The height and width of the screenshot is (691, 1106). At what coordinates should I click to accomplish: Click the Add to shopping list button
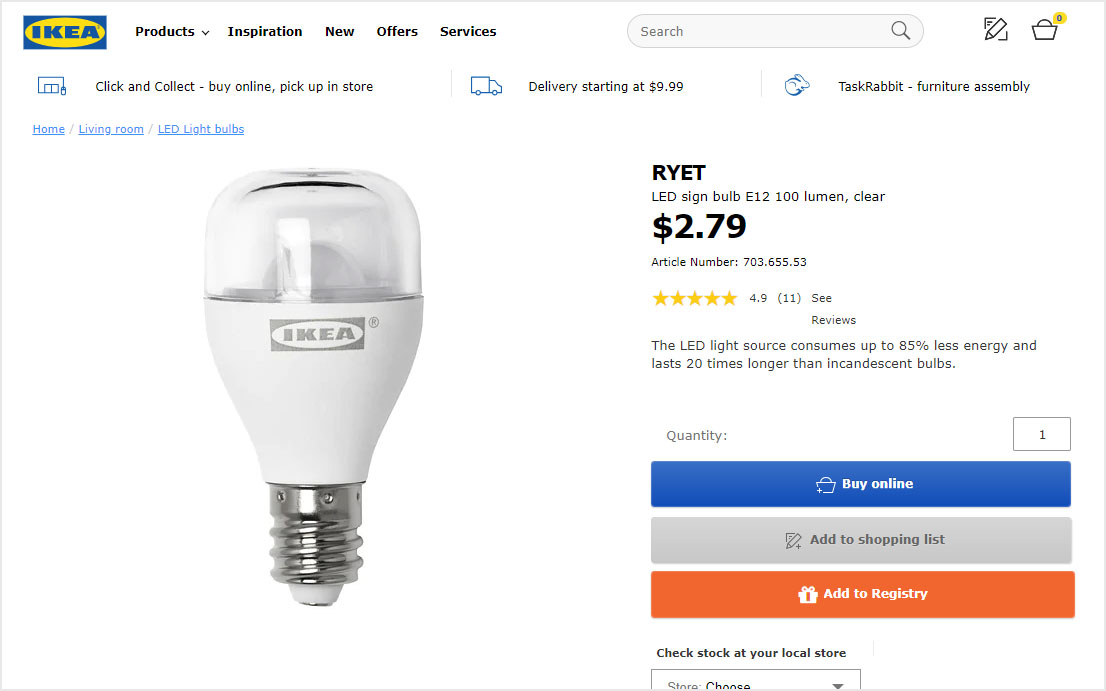pyautogui.click(x=861, y=540)
